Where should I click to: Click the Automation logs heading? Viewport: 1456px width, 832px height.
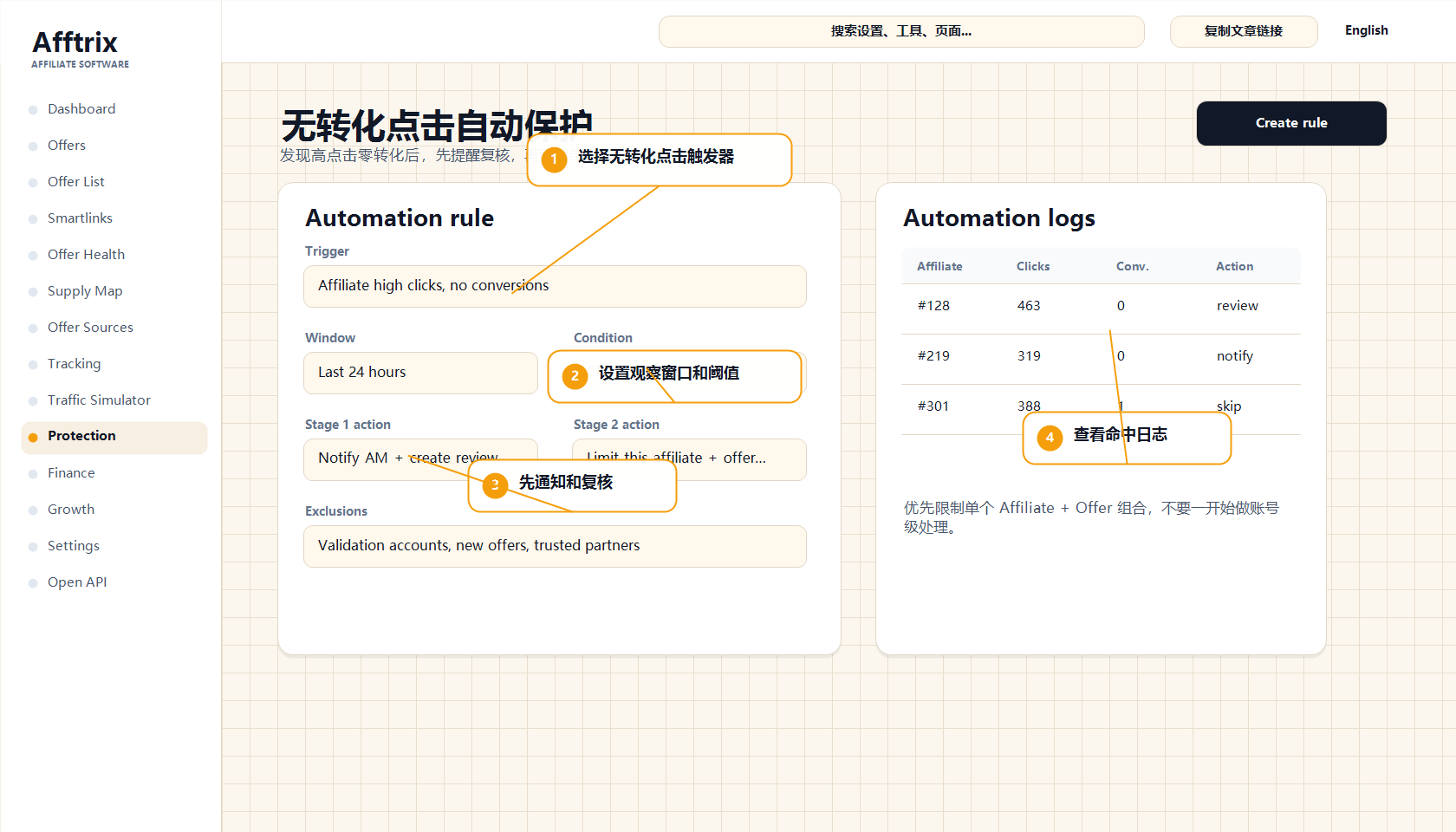coord(999,218)
